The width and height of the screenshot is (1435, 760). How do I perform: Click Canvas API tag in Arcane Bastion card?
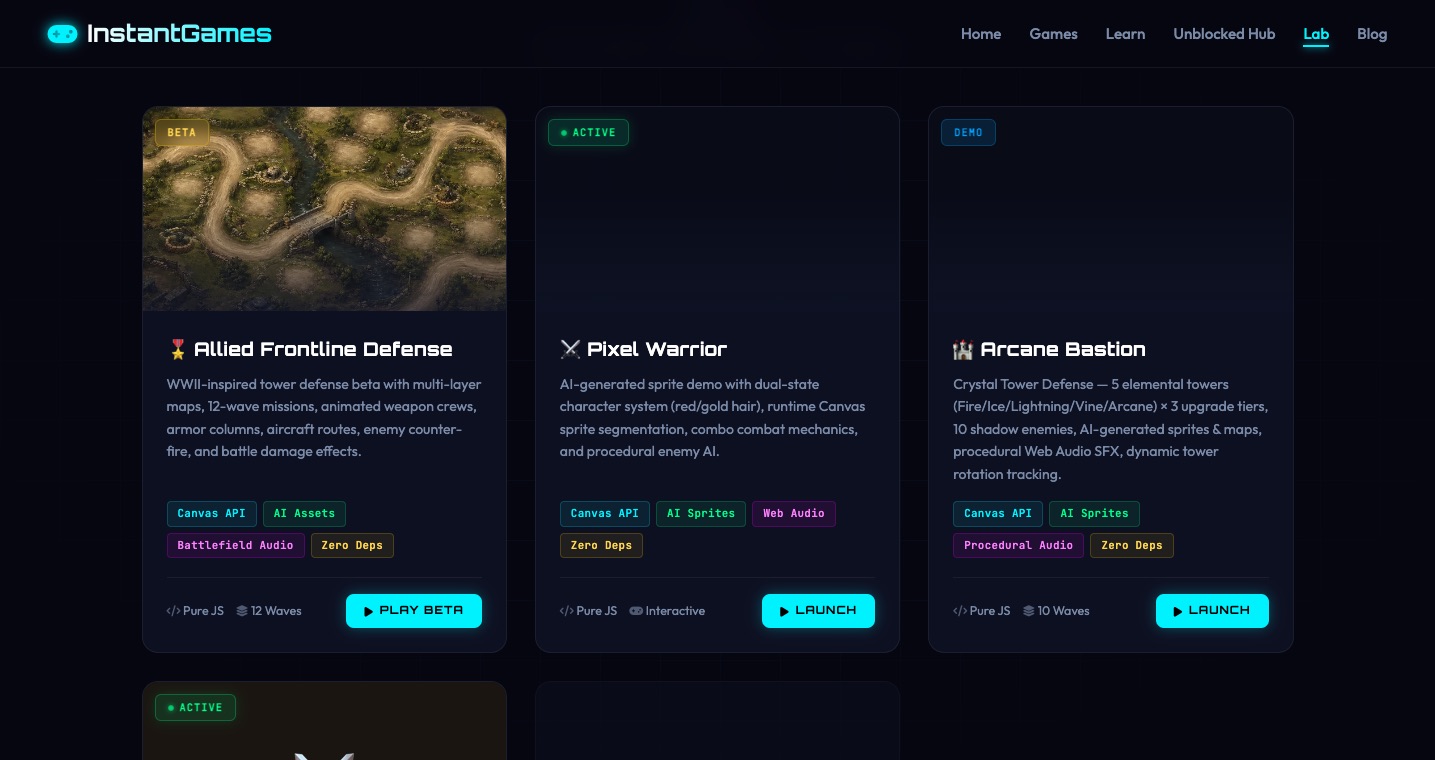998,514
